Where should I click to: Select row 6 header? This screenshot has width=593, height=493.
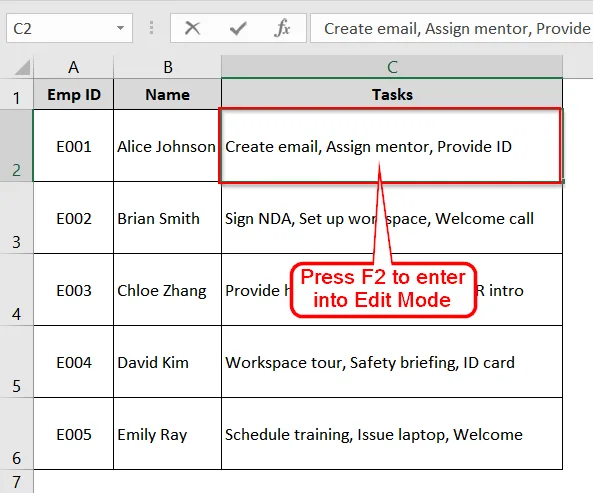tap(16, 434)
